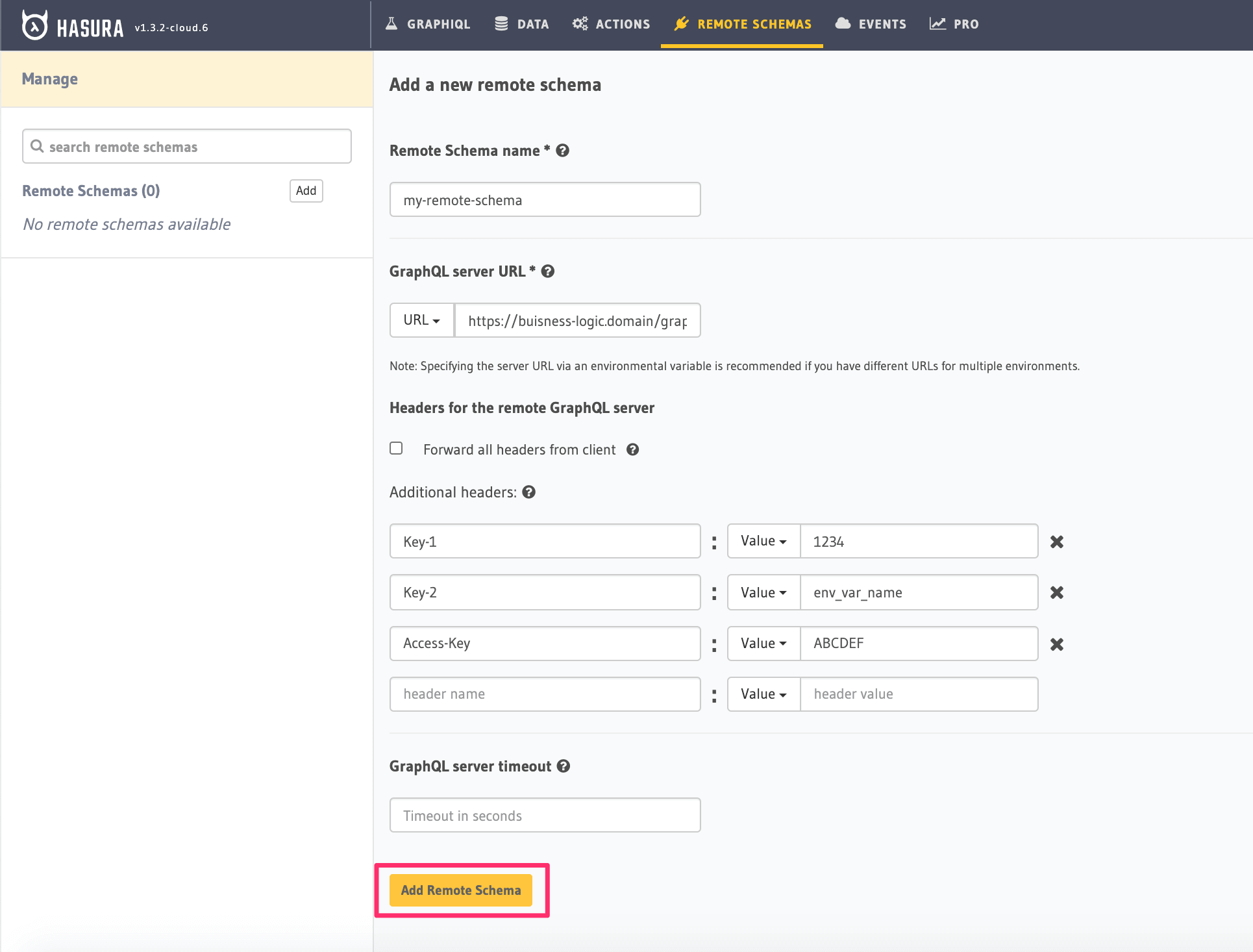Remove the Key-2 header row
Image resolution: width=1253 pixels, height=952 pixels.
coord(1056,592)
